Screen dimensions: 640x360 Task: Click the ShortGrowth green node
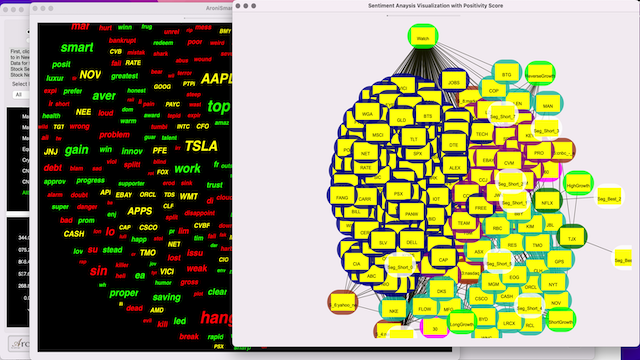point(561,320)
